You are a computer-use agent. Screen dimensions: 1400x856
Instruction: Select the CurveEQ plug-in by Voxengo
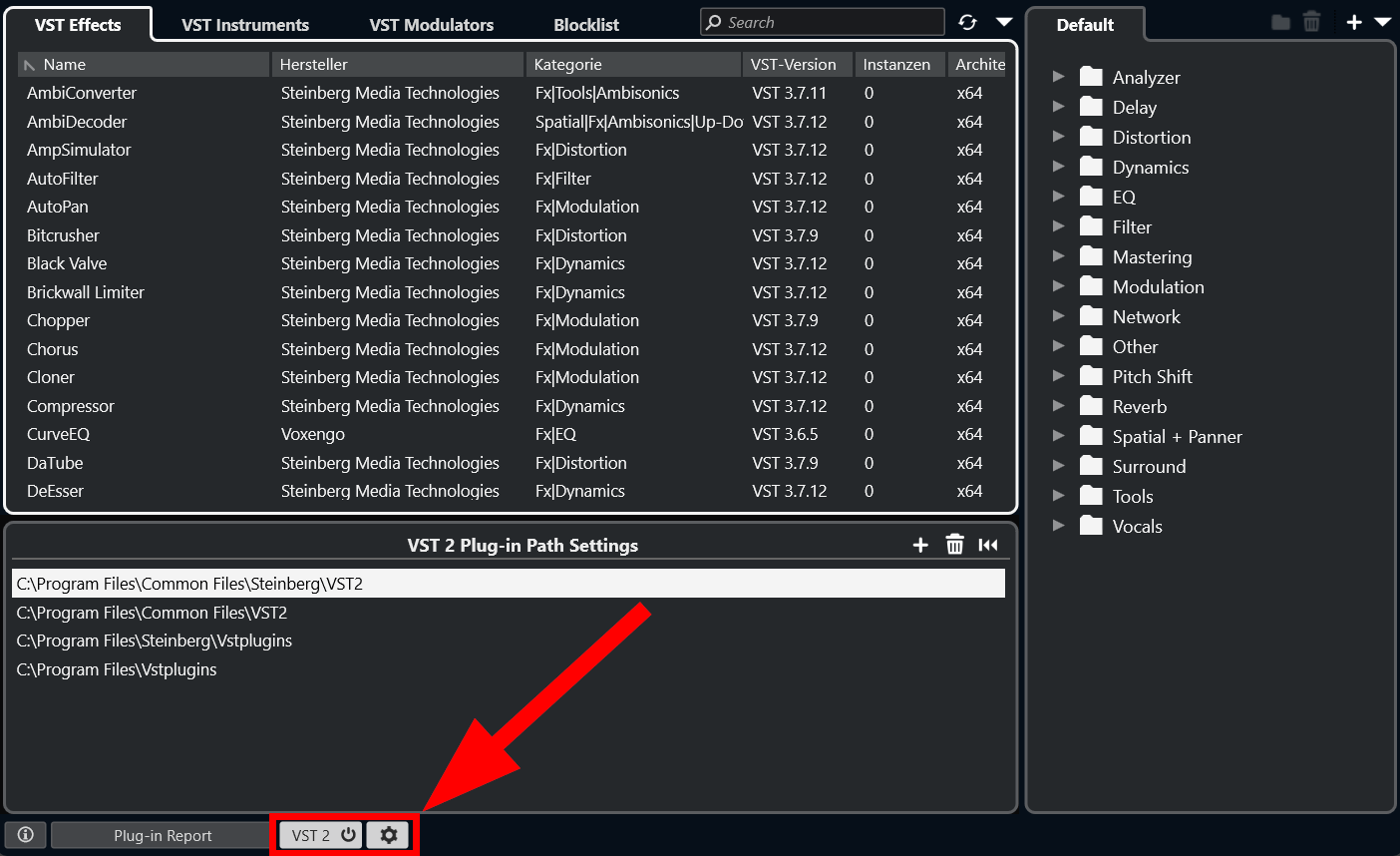click(60, 434)
